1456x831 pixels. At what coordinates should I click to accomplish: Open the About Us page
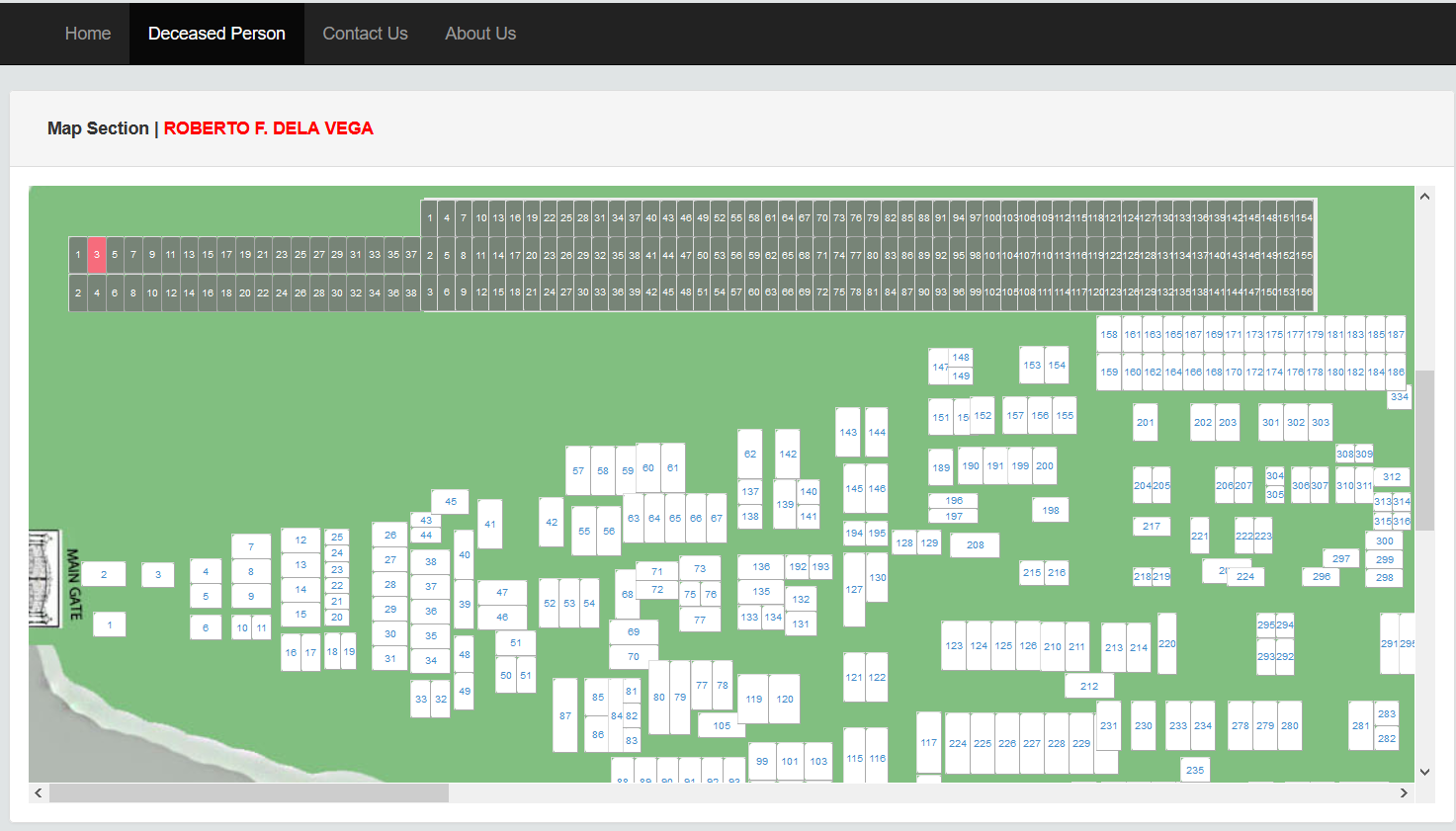pos(480,33)
